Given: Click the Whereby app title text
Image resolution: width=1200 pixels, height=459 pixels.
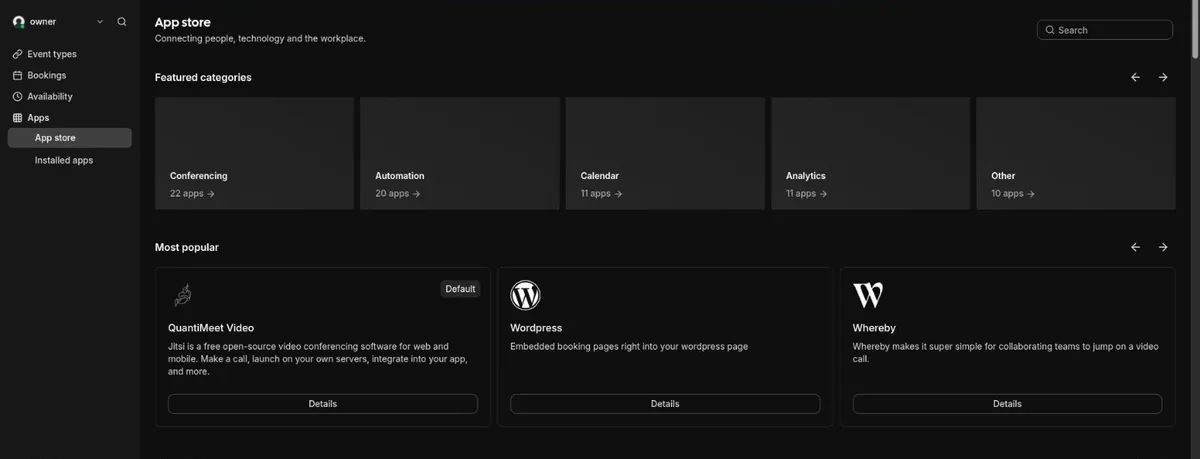Looking at the screenshot, I should click(874, 328).
